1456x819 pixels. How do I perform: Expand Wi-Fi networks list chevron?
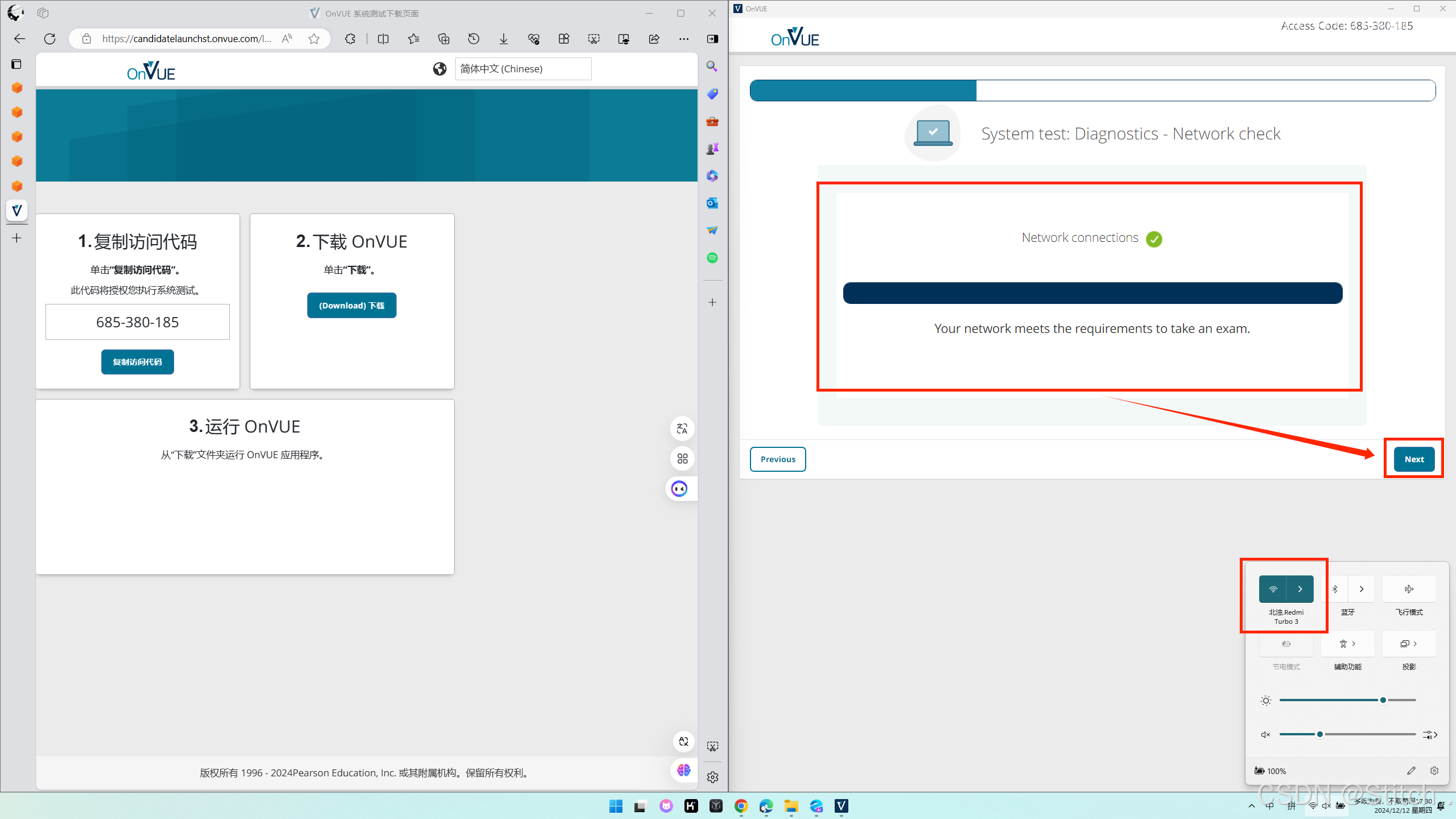[x=1300, y=589]
